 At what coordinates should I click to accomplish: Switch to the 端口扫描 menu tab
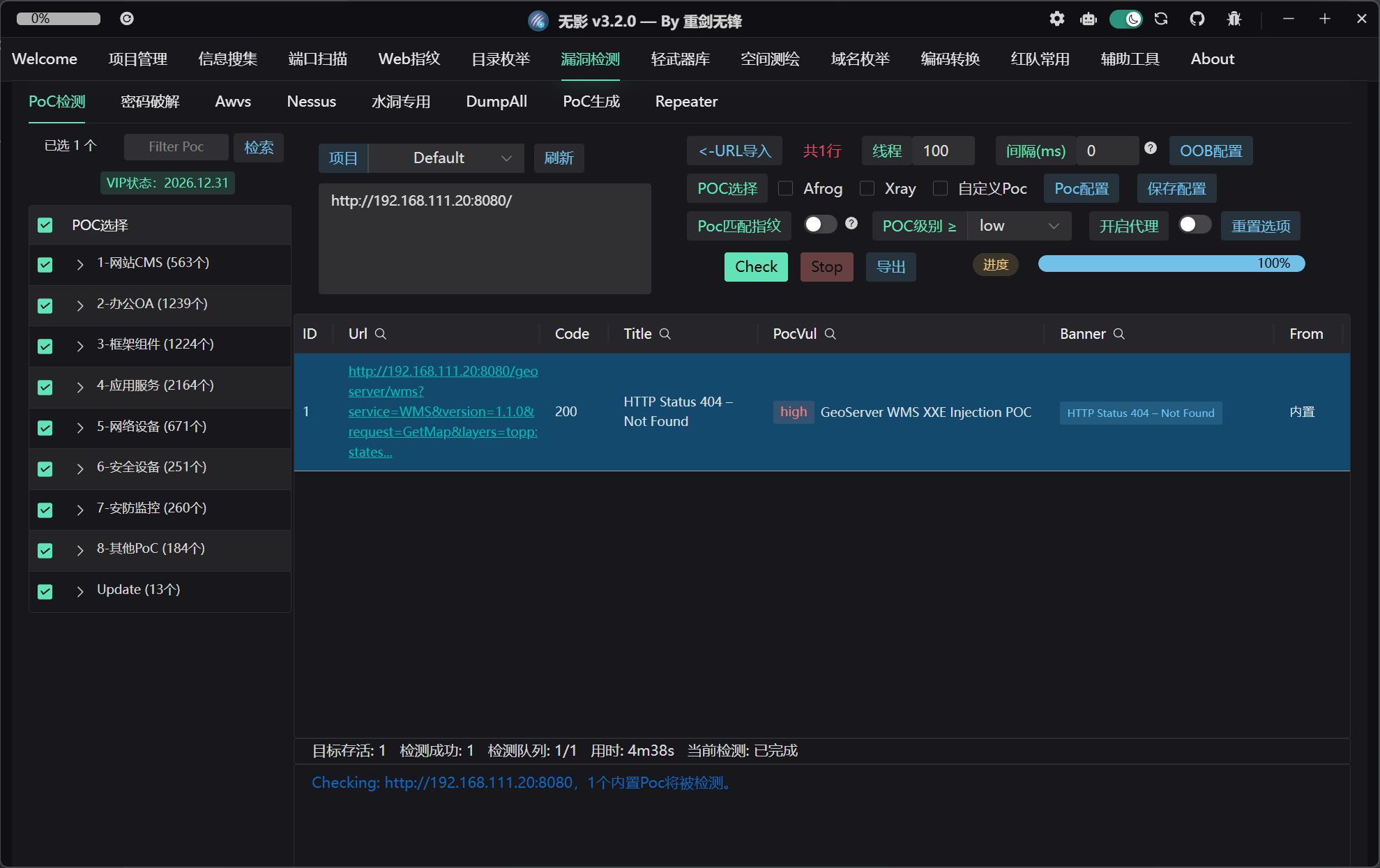(x=317, y=59)
